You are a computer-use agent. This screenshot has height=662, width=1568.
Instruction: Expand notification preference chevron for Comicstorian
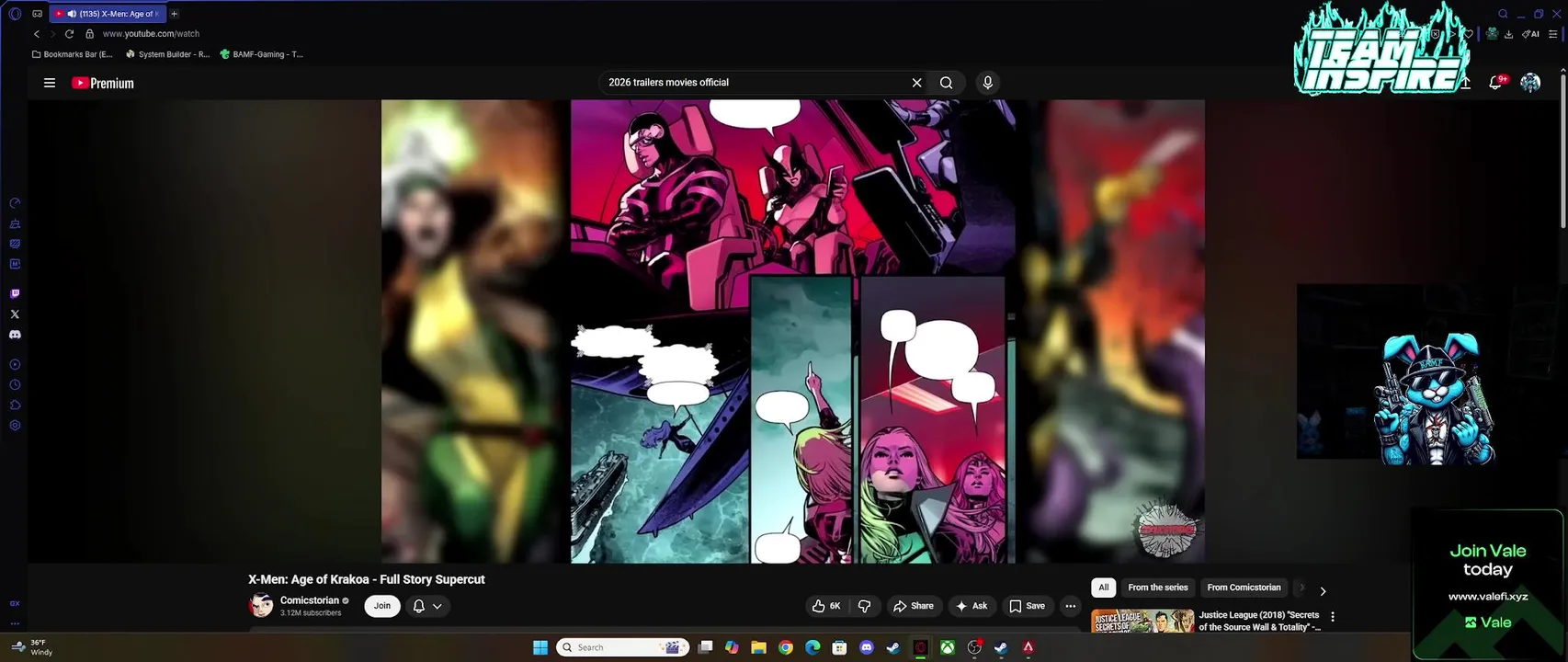pos(437,606)
